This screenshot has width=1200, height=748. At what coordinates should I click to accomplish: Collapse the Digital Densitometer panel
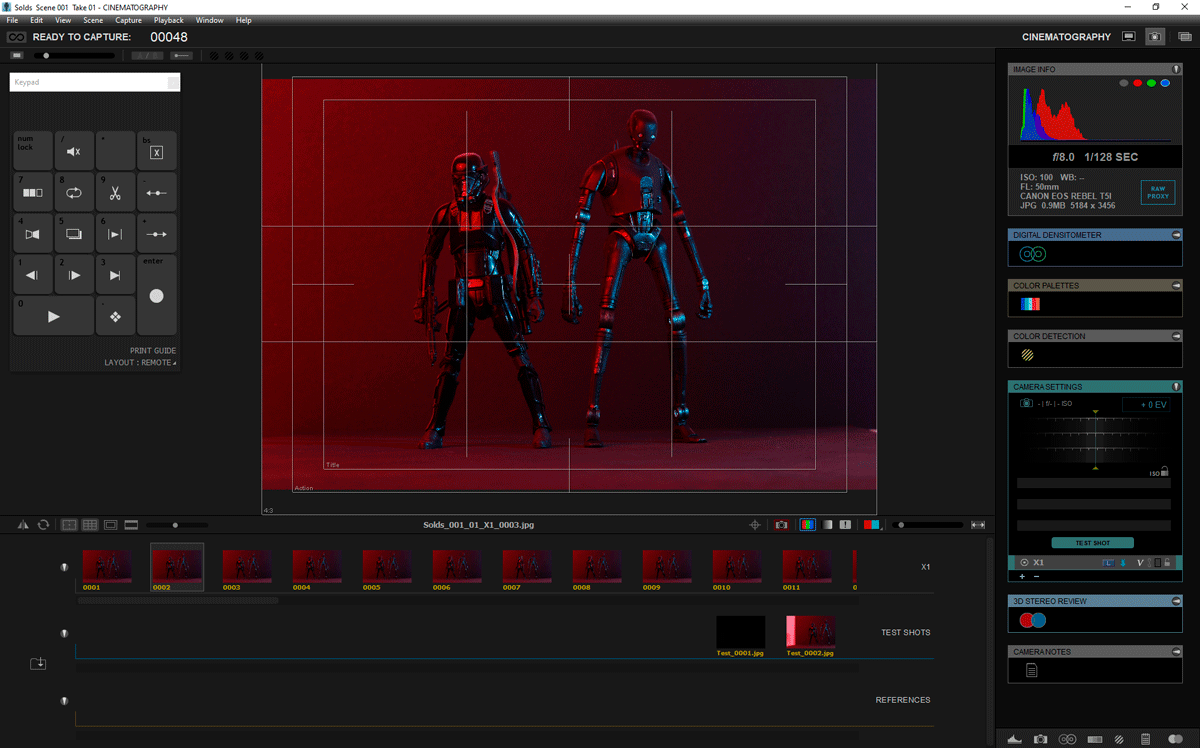pos(1176,235)
